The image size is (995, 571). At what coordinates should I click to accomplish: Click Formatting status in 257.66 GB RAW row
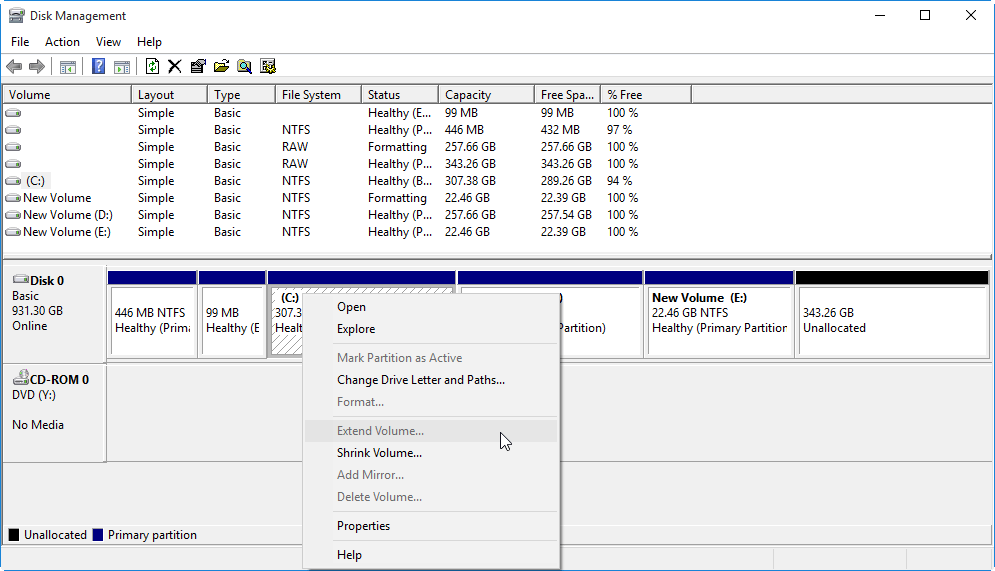[397, 147]
